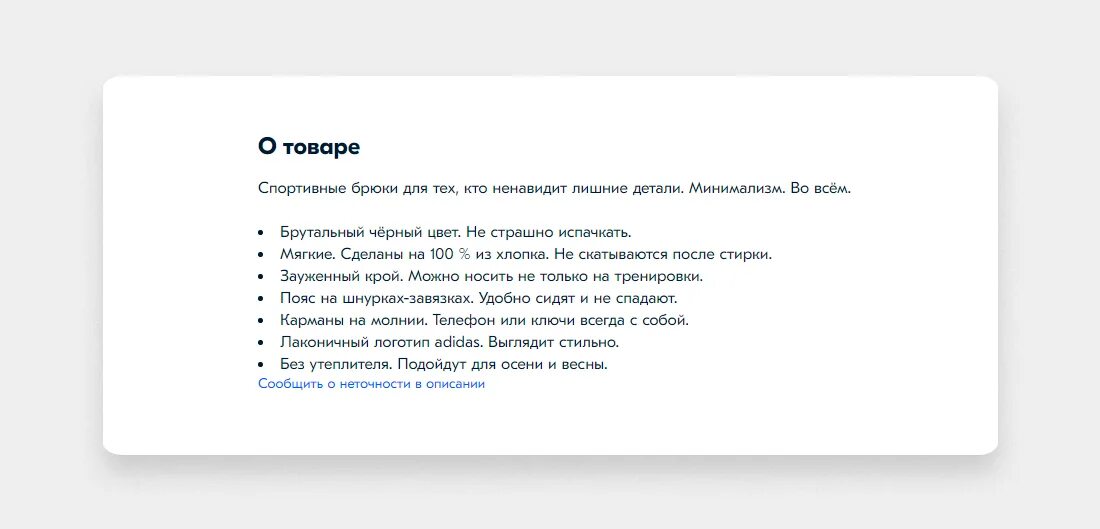This screenshot has height=529, width=1100.
Task: Click the 'О товаре' heading
Action: click(x=309, y=147)
